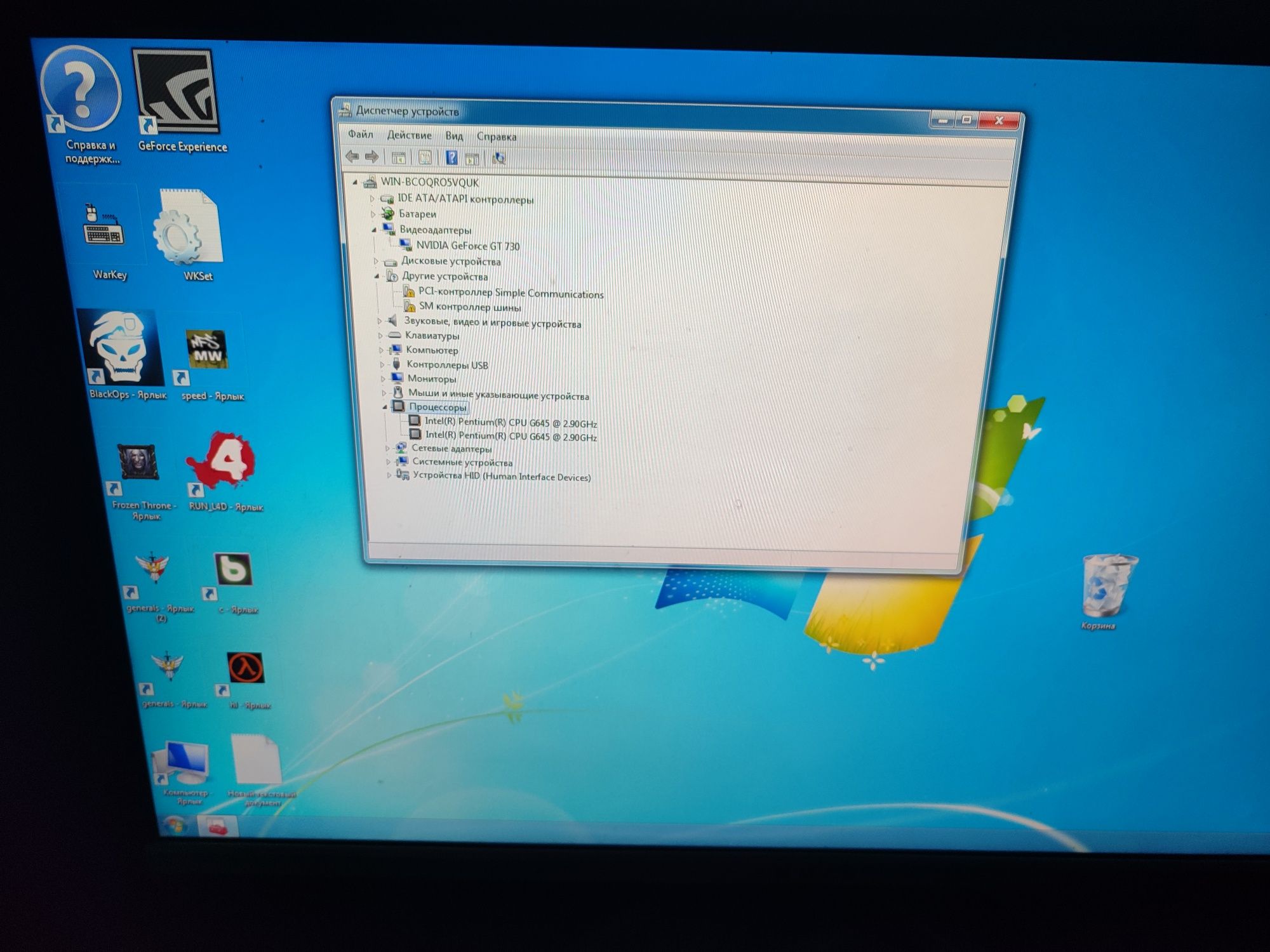Expand IDE ATA/ATAPI контроллеры arrow
1270x952 pixels.
pos(373,199)
